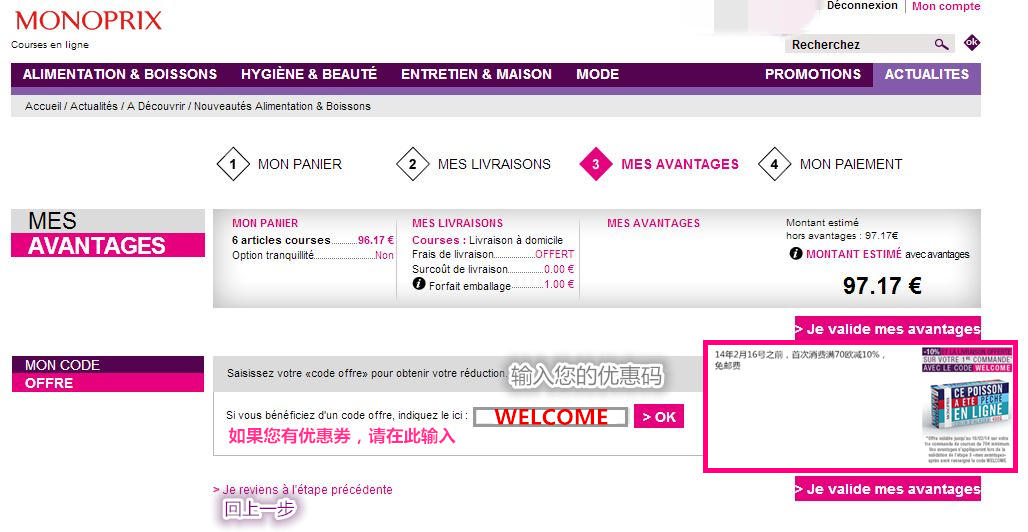Click the step 4 diamond icon
1028x532 pixels.
click(774, 164)
